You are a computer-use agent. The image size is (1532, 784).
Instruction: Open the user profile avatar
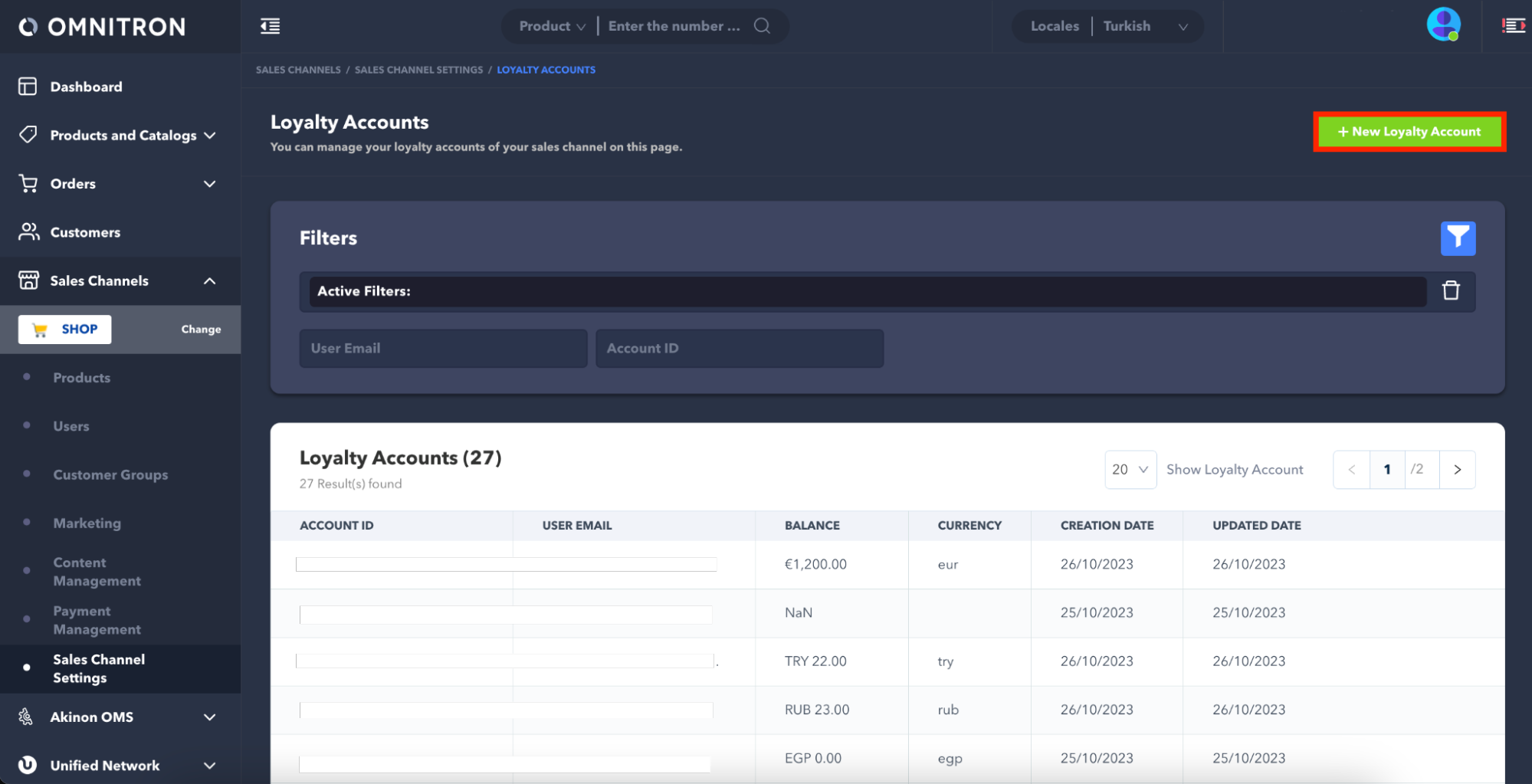[1442, 25]
